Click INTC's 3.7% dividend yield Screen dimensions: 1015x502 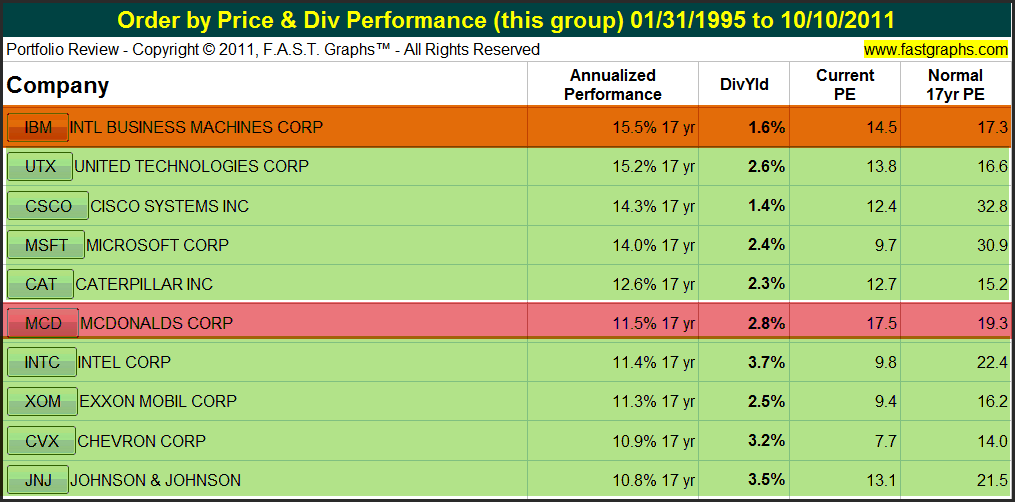[x=766, y=363]
